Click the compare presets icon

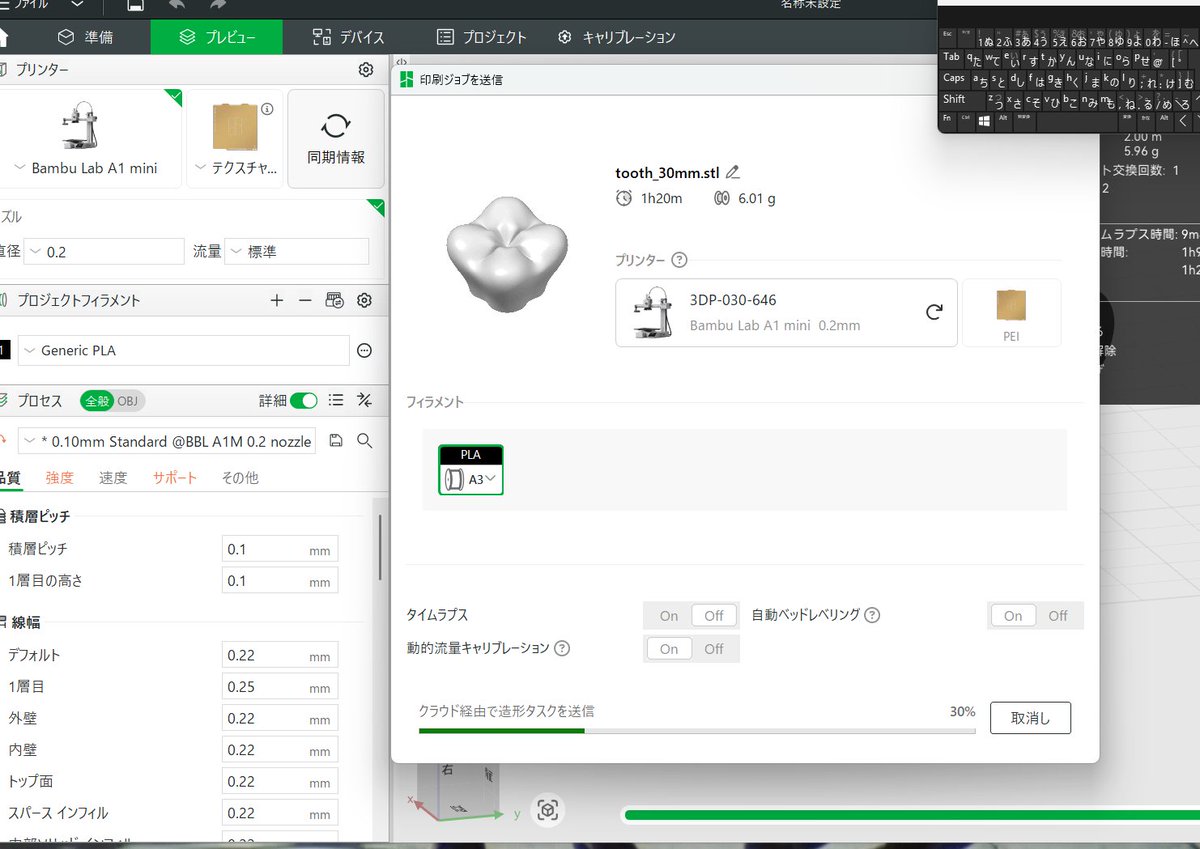(365, 400)
